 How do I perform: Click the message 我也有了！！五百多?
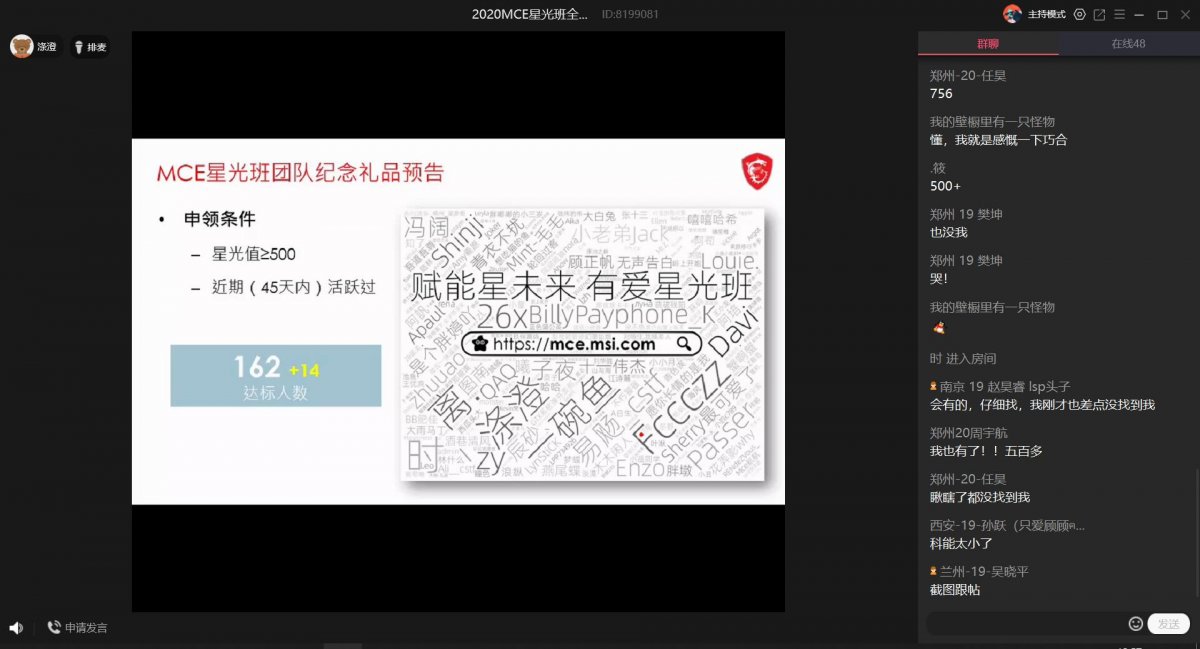[x=986, y=451]
